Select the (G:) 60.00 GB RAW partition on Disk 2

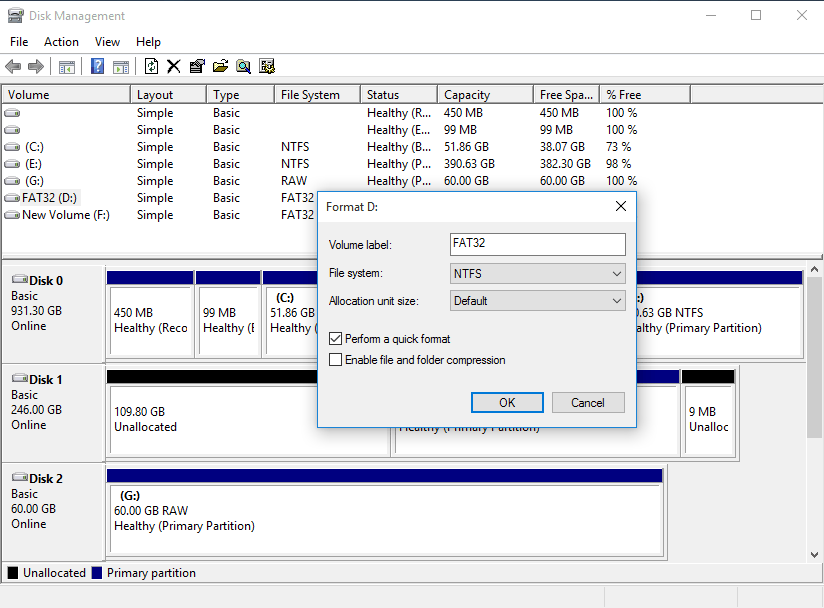click(385, 512)
